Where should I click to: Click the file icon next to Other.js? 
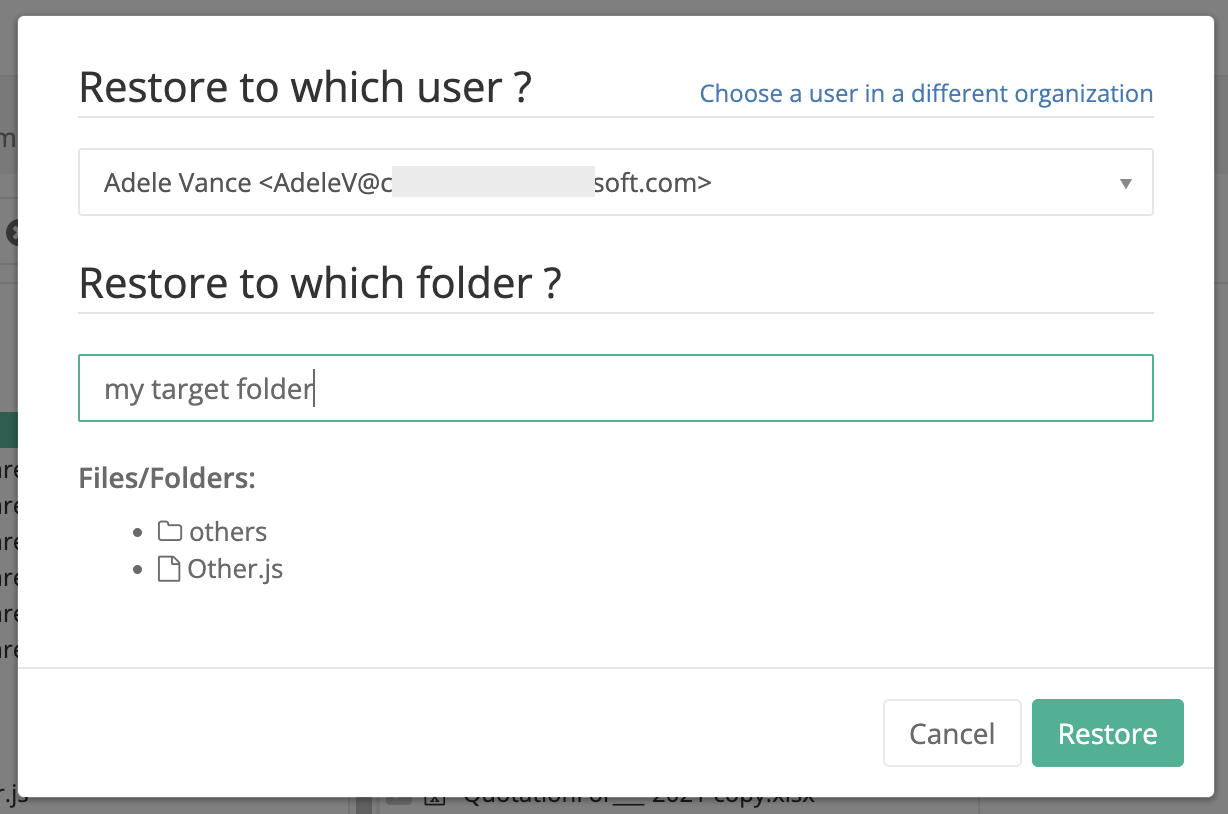170,568
